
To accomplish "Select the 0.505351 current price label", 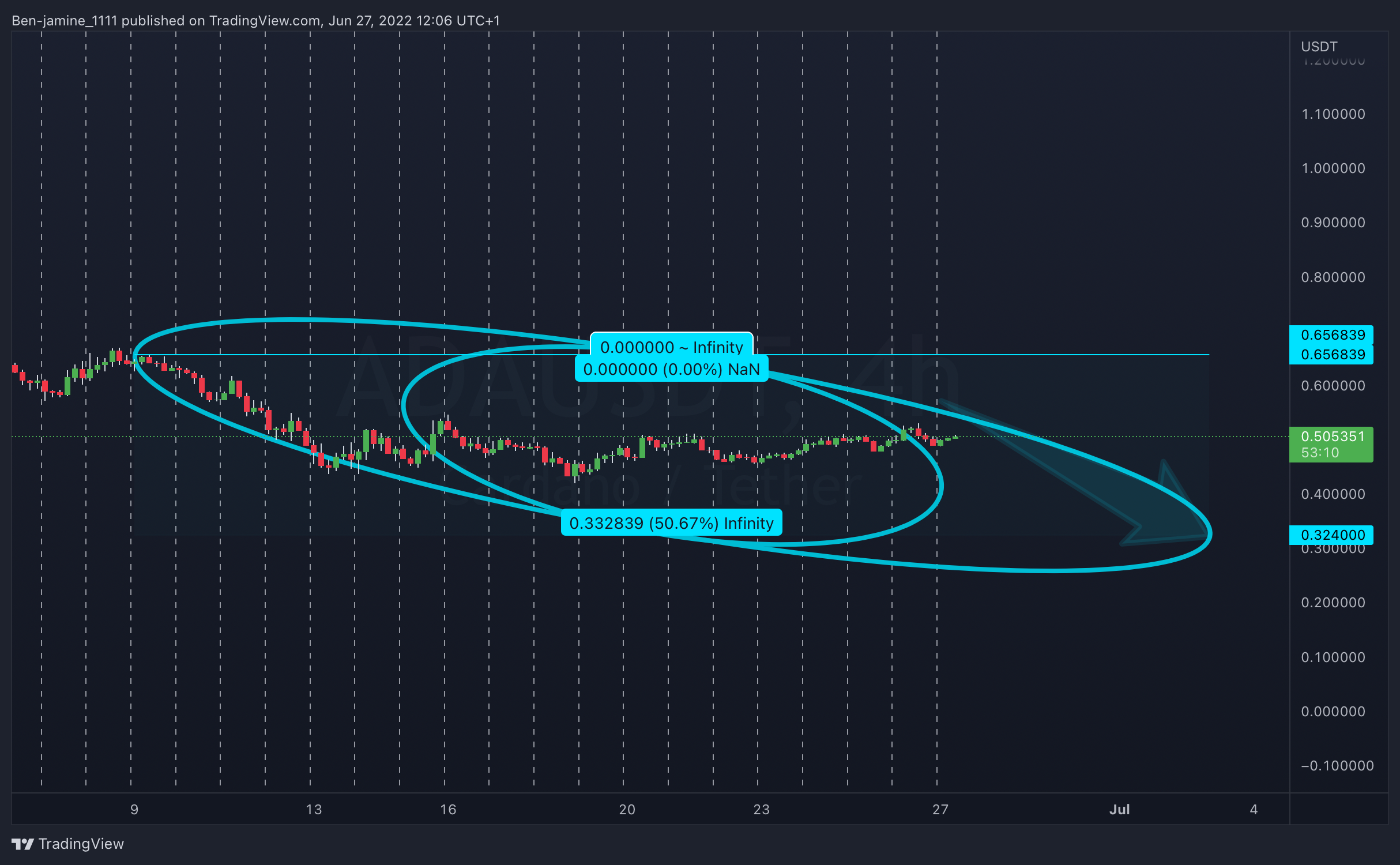I will 1333,437.
